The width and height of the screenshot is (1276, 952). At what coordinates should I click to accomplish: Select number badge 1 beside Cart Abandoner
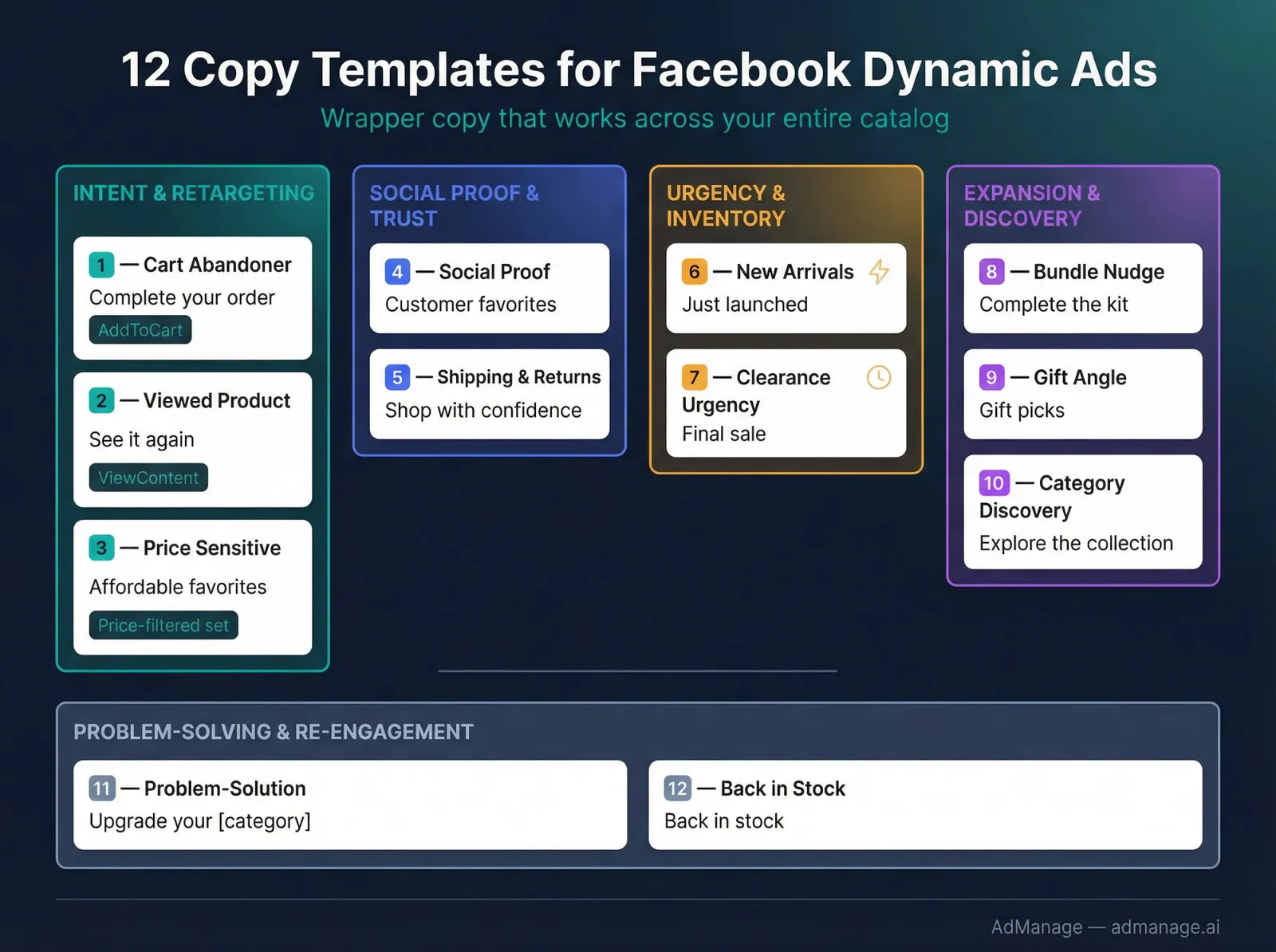[x=101, y=265]
